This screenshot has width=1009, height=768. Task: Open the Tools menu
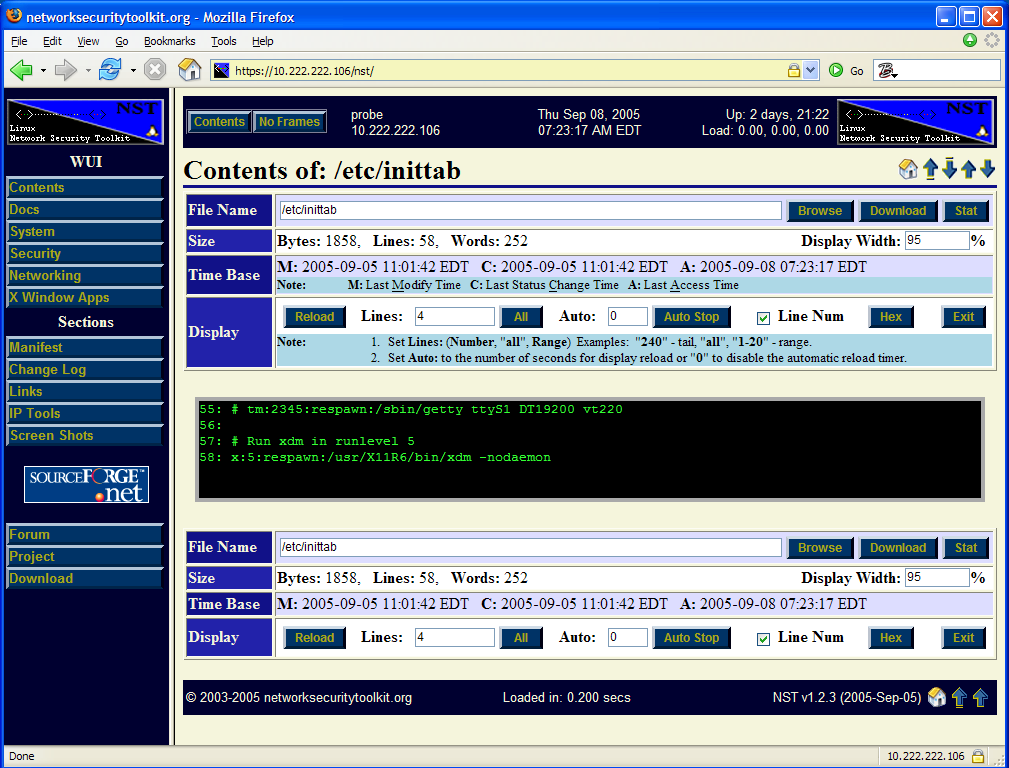[x=224, y=41]
